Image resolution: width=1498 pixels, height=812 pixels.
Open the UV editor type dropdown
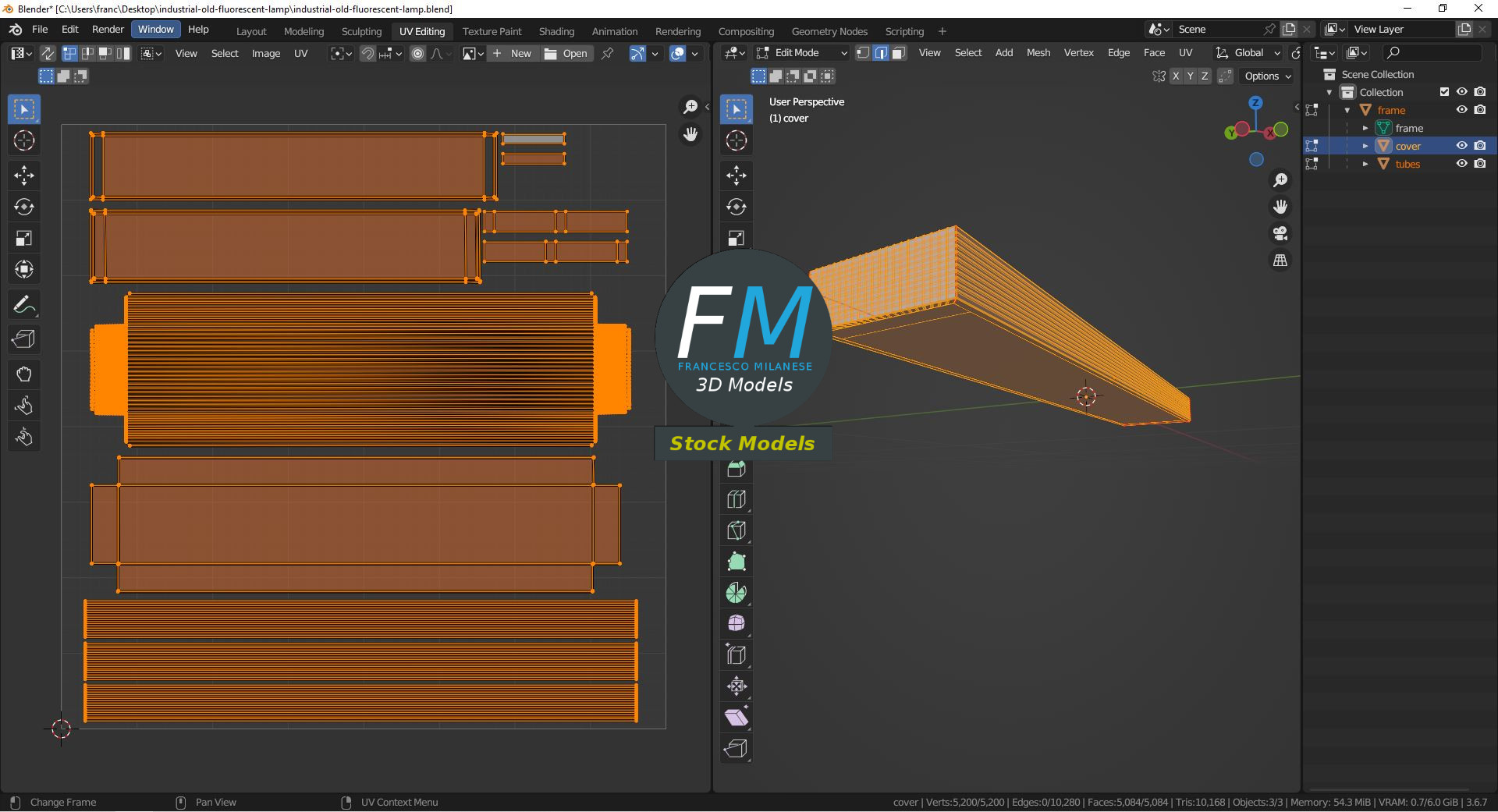click(21, 53)
